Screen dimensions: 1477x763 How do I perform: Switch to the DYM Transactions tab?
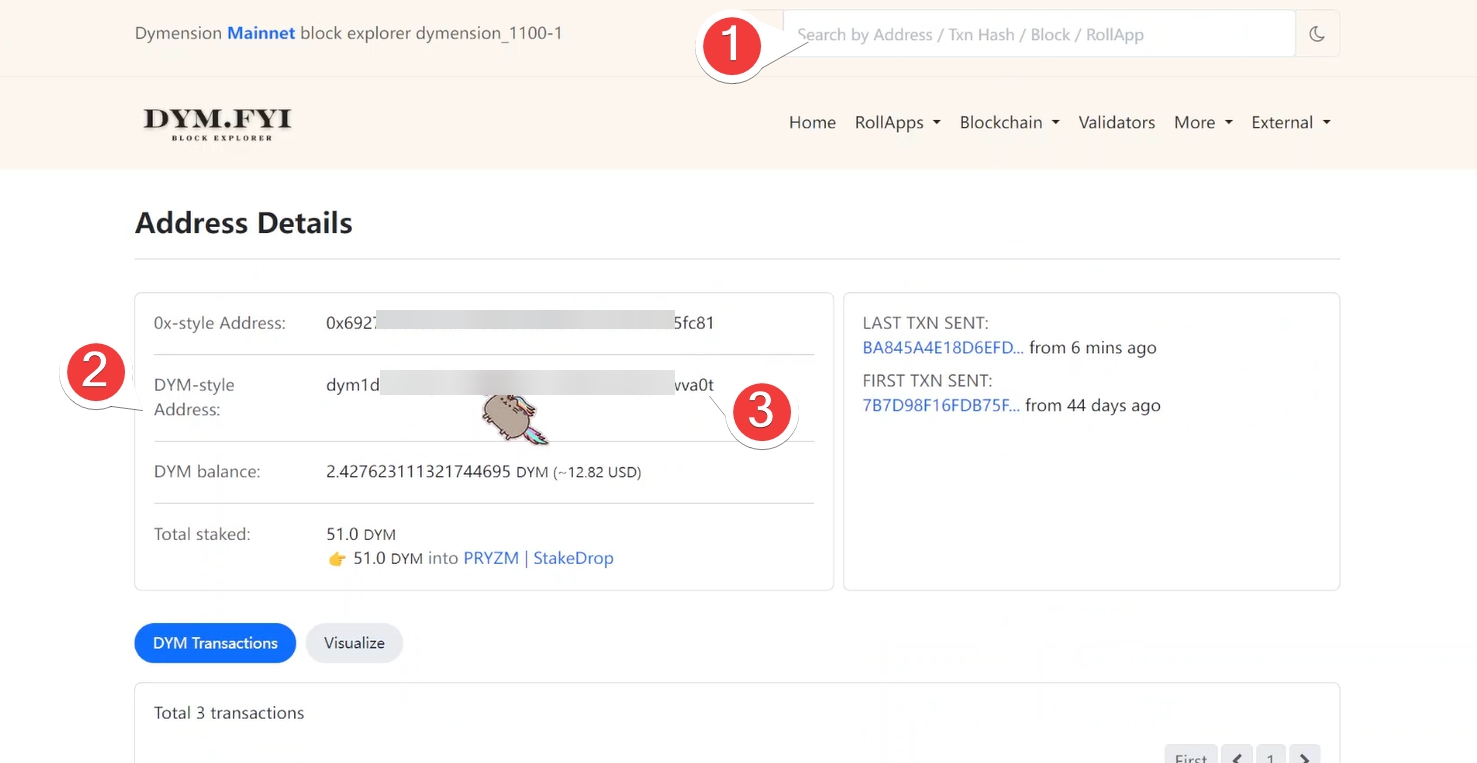point(215,643)
